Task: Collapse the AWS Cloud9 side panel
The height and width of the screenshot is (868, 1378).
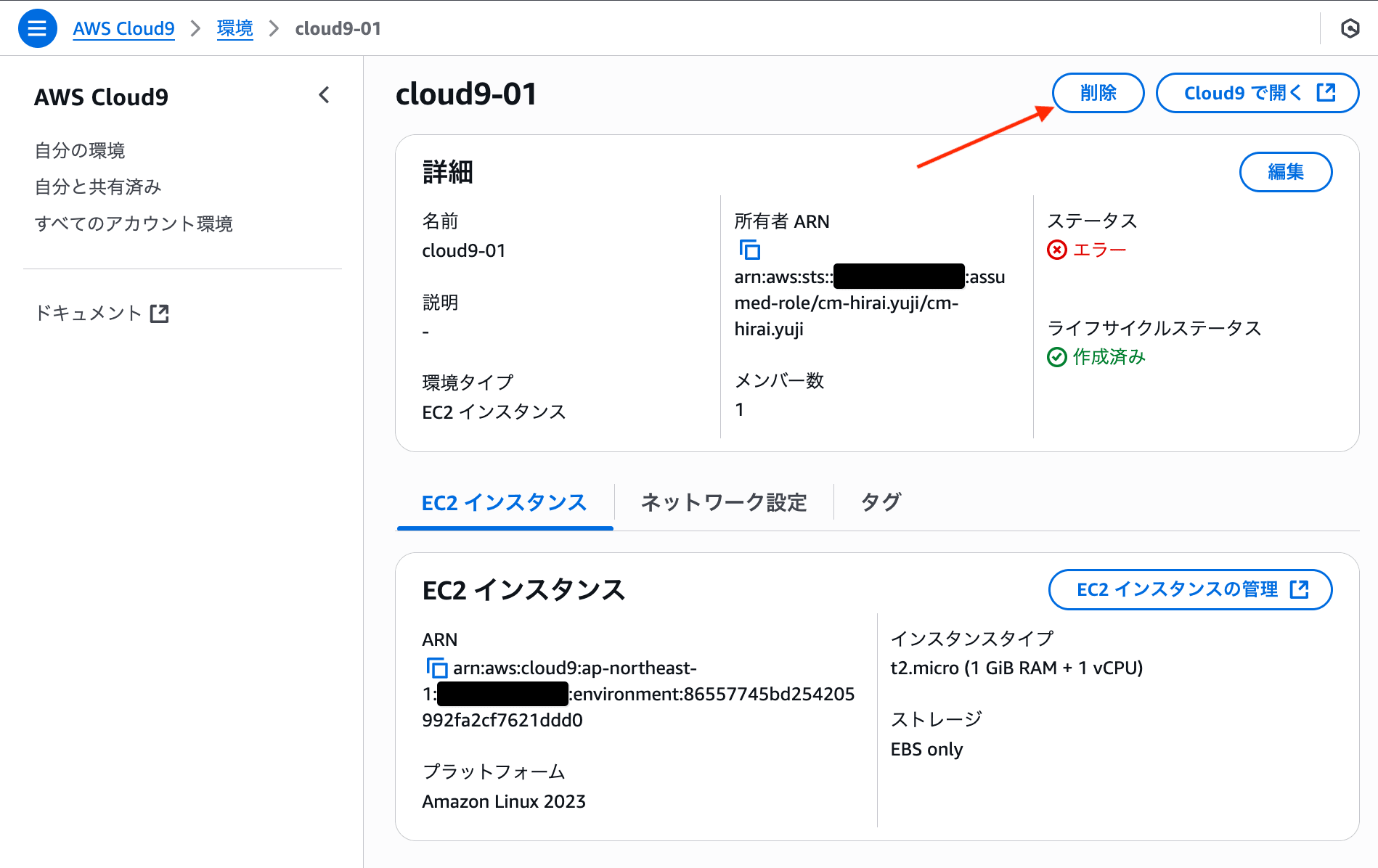Action: pyautogui.click(x=325, y=95)
